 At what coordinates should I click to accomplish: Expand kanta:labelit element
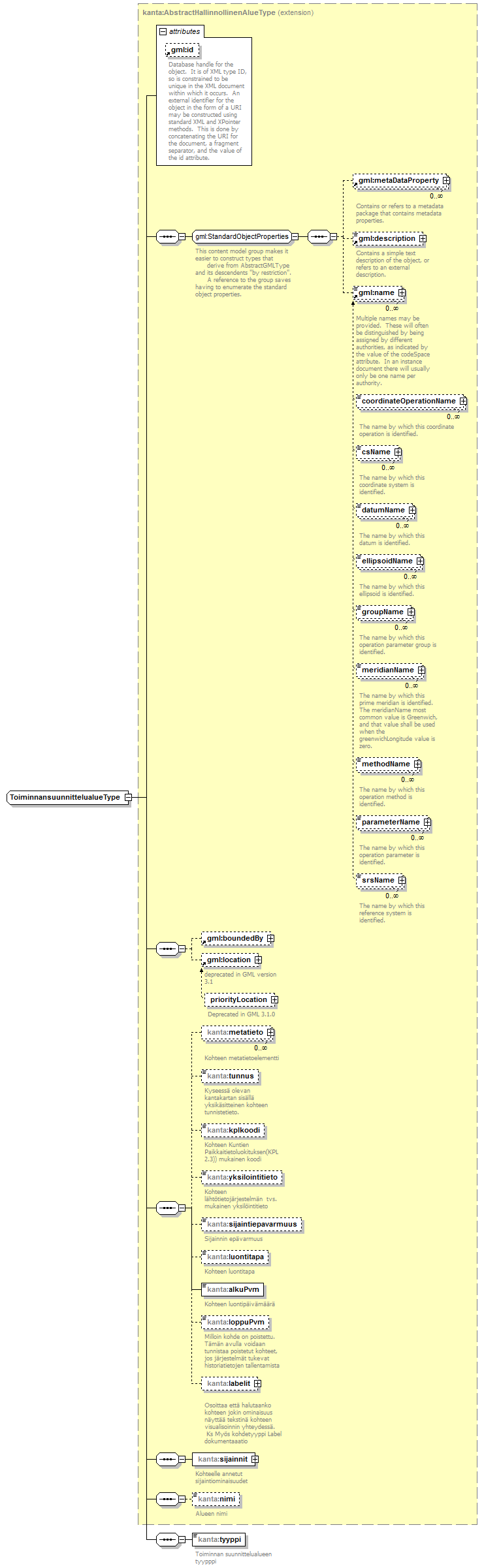[x=257, y=1383]
